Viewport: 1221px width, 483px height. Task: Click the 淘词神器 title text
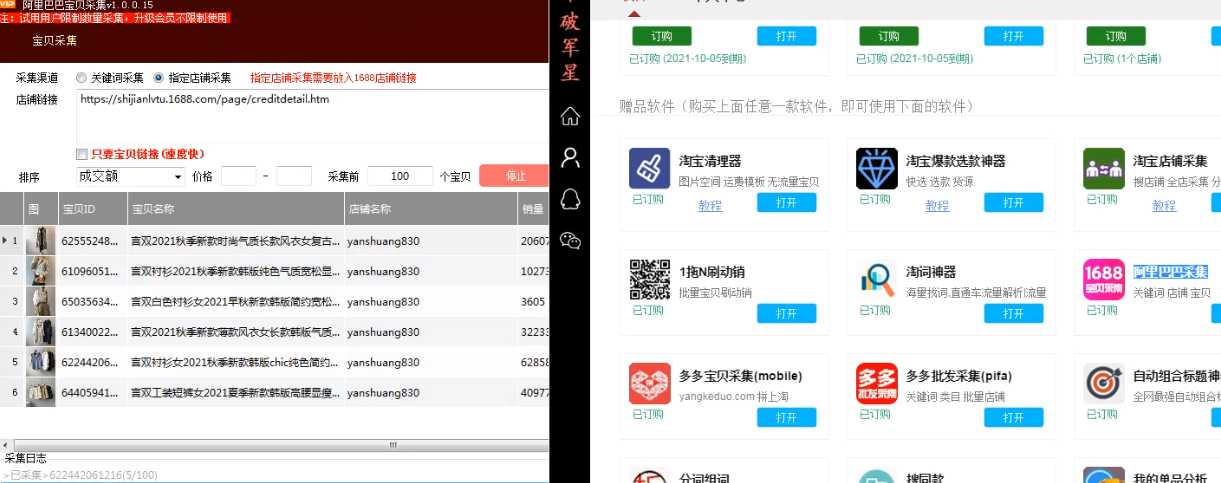pos(930,272)
